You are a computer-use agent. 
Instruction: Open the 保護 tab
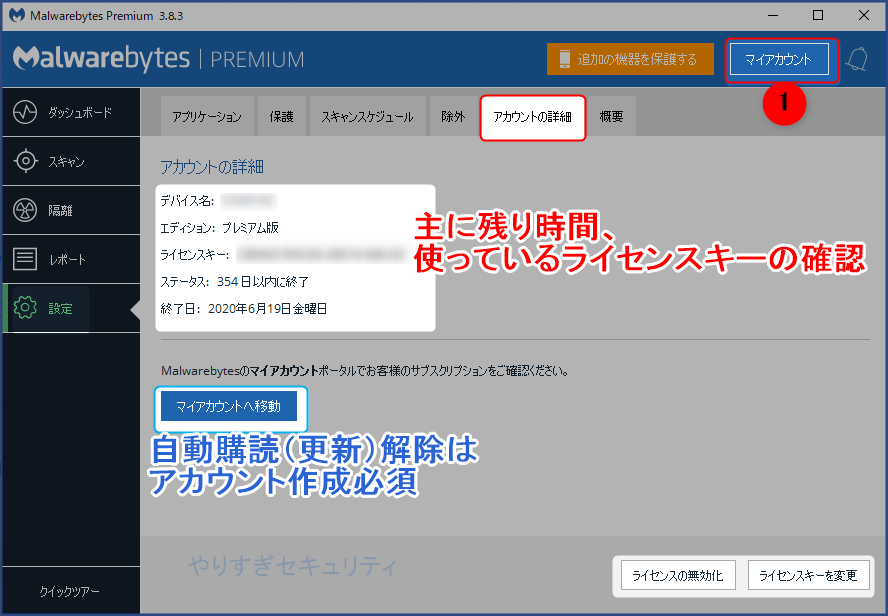click(281, 117)
